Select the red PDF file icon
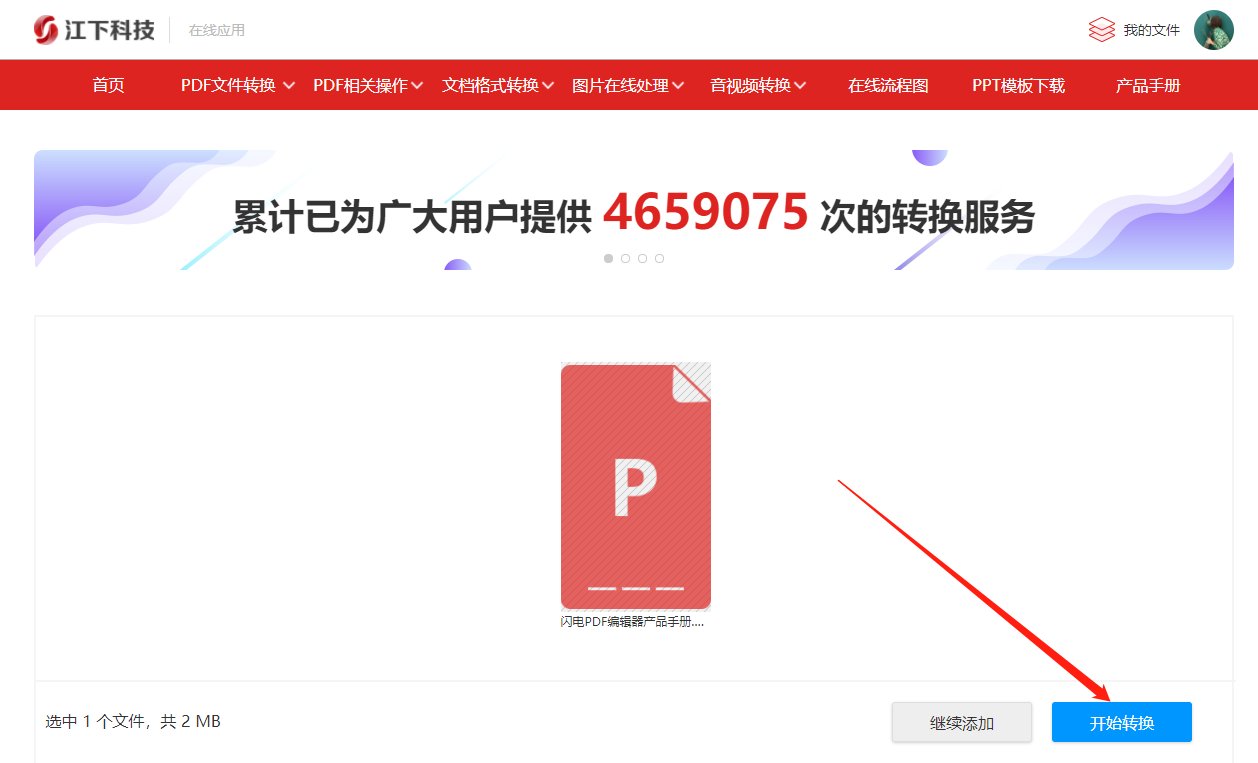 pyautogui.click(x=636, y=486)
